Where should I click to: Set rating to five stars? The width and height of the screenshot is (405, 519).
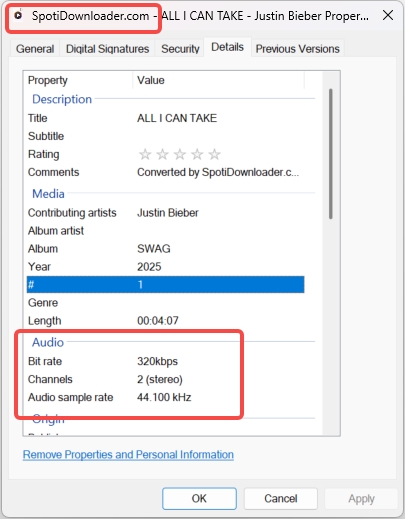click(214, 154)
